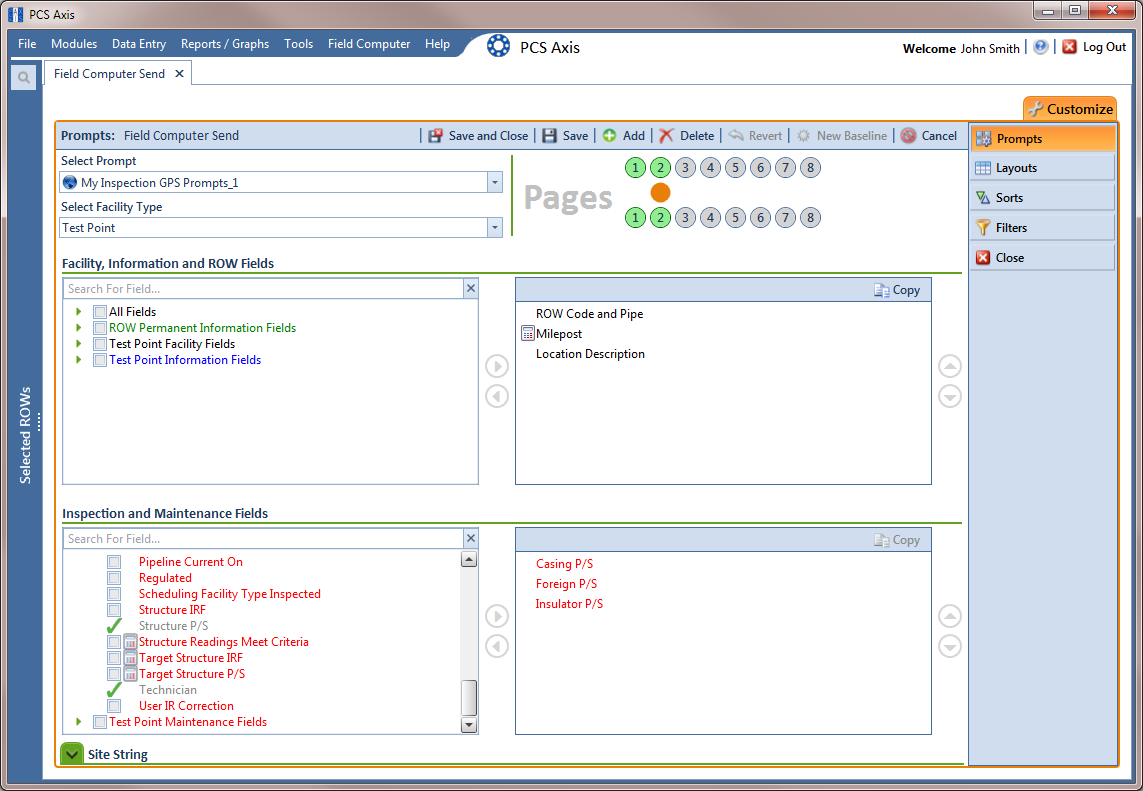The height and width of the screenshot is (791, 1143).
Task: Expand the Test Point Maintenance Fields node
Action: [79, 722]
